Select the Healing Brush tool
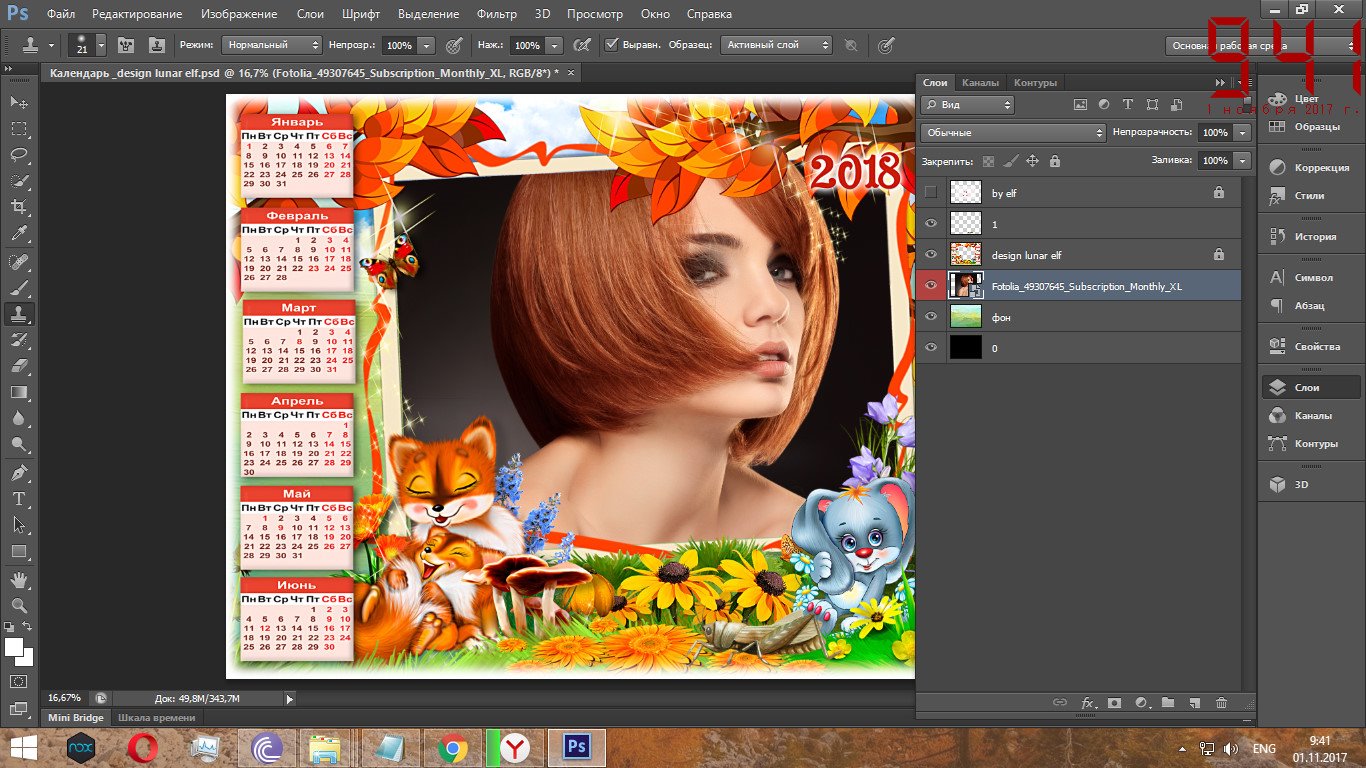 (19, 262)
